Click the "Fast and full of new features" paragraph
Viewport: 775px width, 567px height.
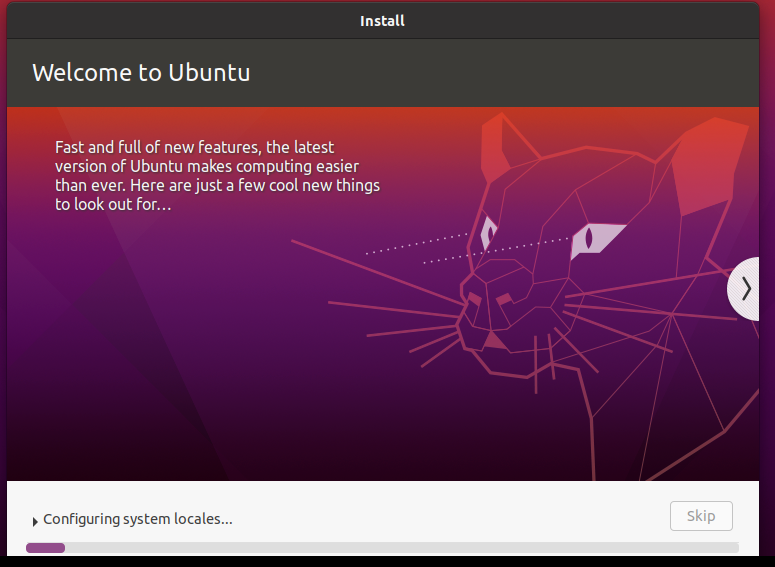click(217, 175)
